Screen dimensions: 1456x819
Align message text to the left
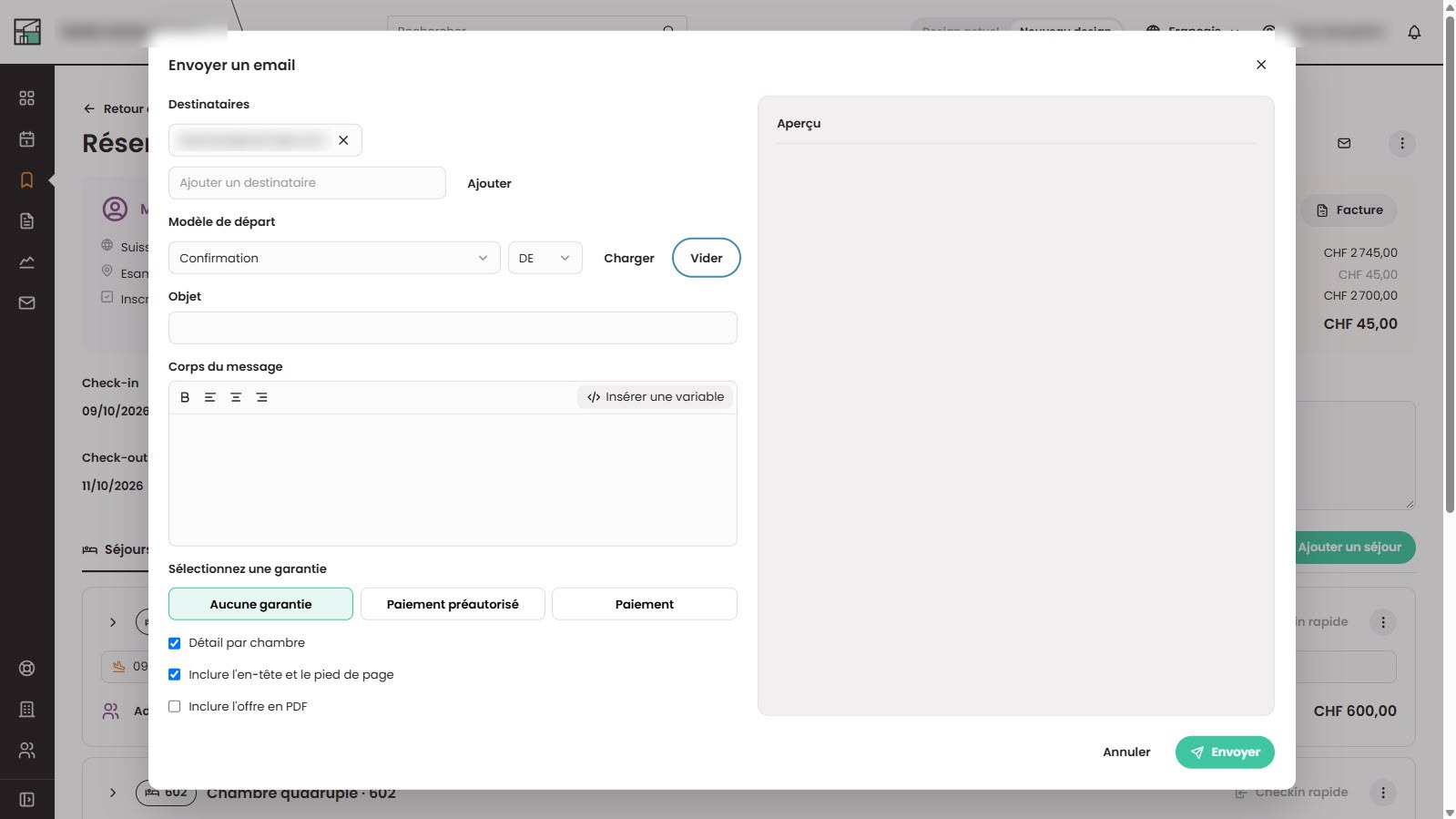coord(210,397)
